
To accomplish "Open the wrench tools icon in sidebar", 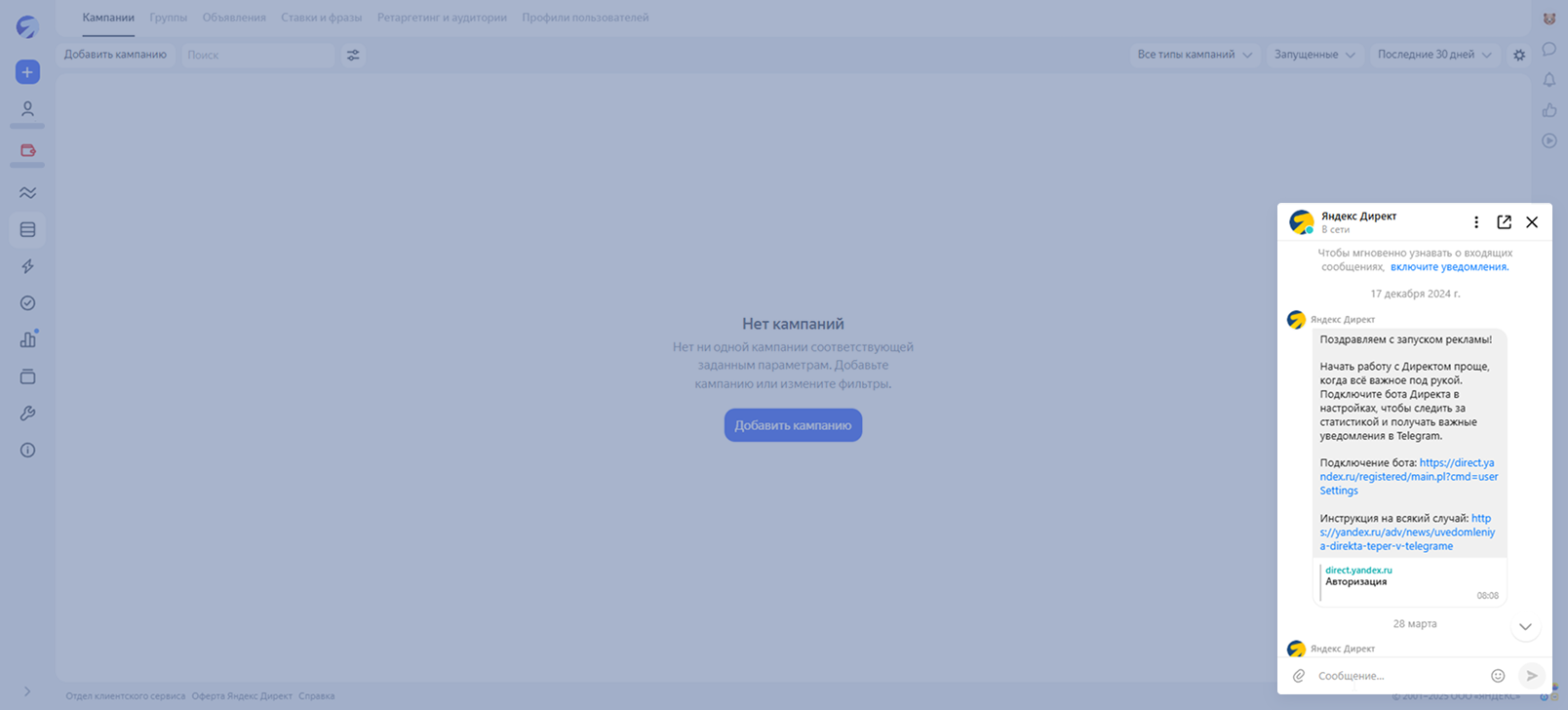I will 27,414.
